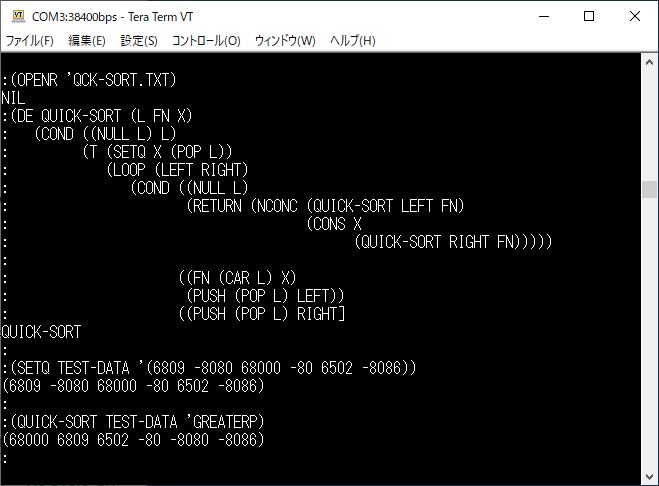
Task: Click the text (LOOP (LEFT RIGHT)
Action: [x=177, y=170]
